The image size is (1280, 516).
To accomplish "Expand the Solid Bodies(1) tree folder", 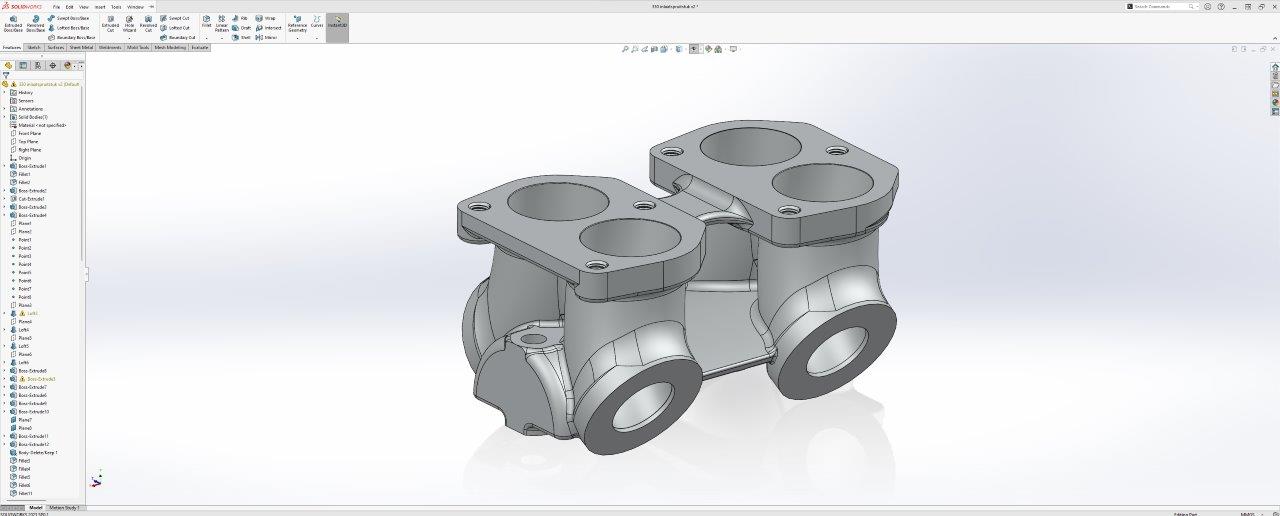I will [x=4, y=117].
